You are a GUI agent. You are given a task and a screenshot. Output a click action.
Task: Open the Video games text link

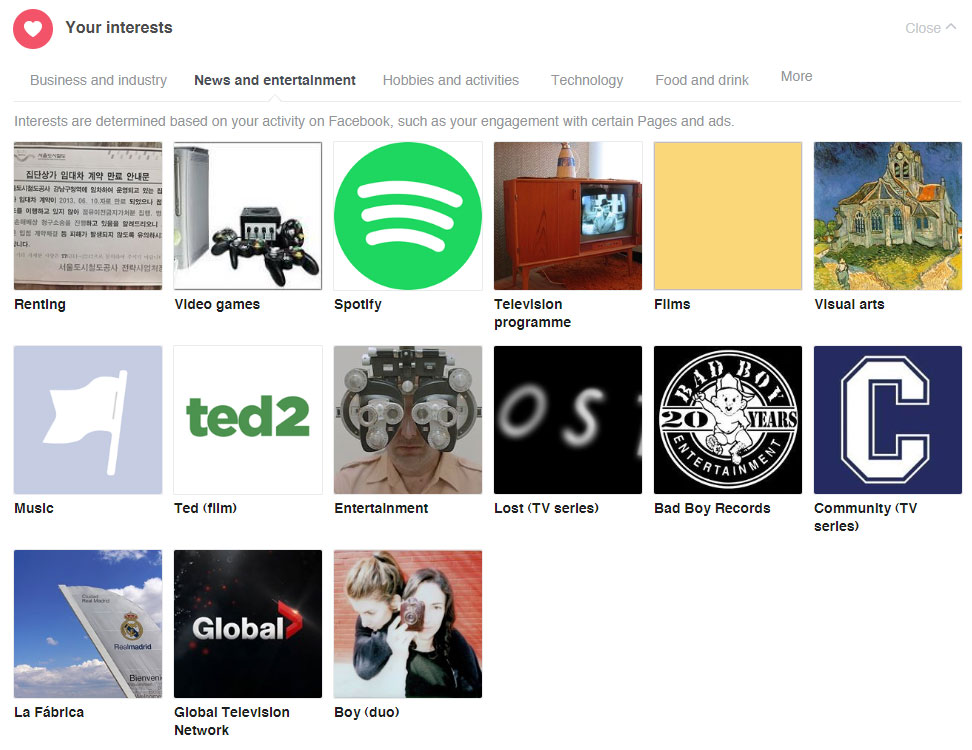(x=217, y=304)
